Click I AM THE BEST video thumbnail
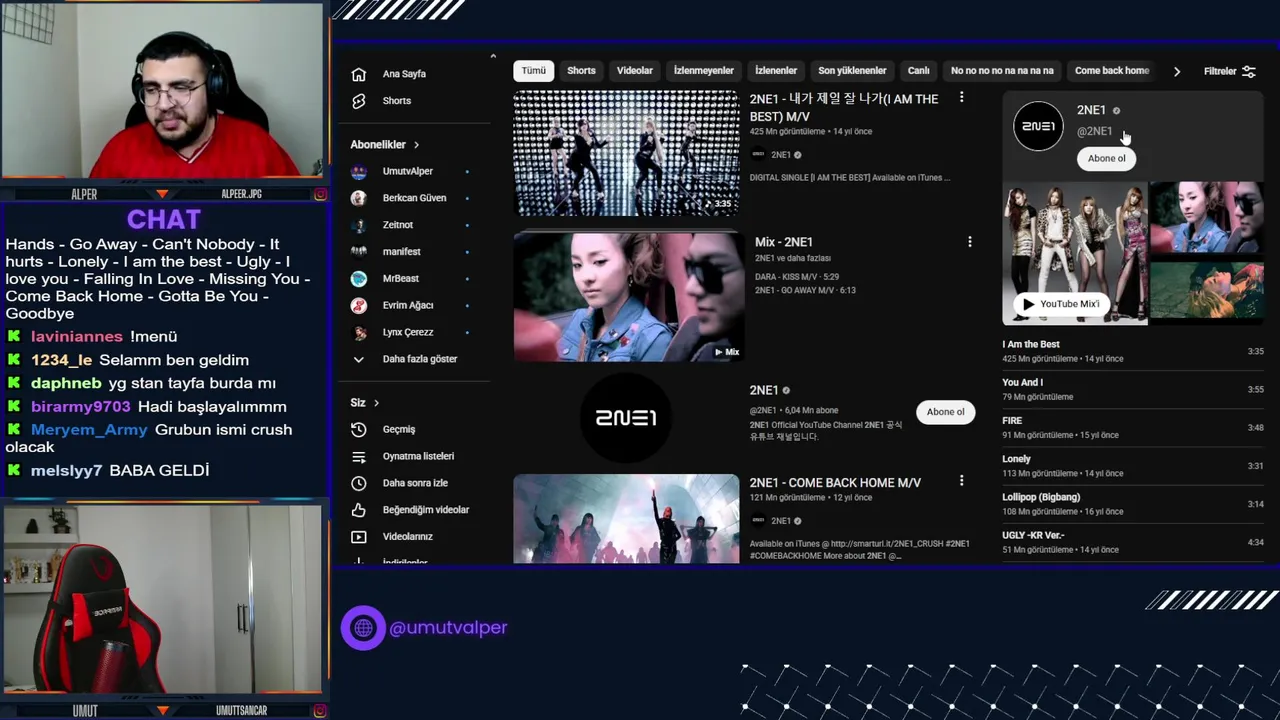This screenshot has height=720, width=1280. coord(626,153)
